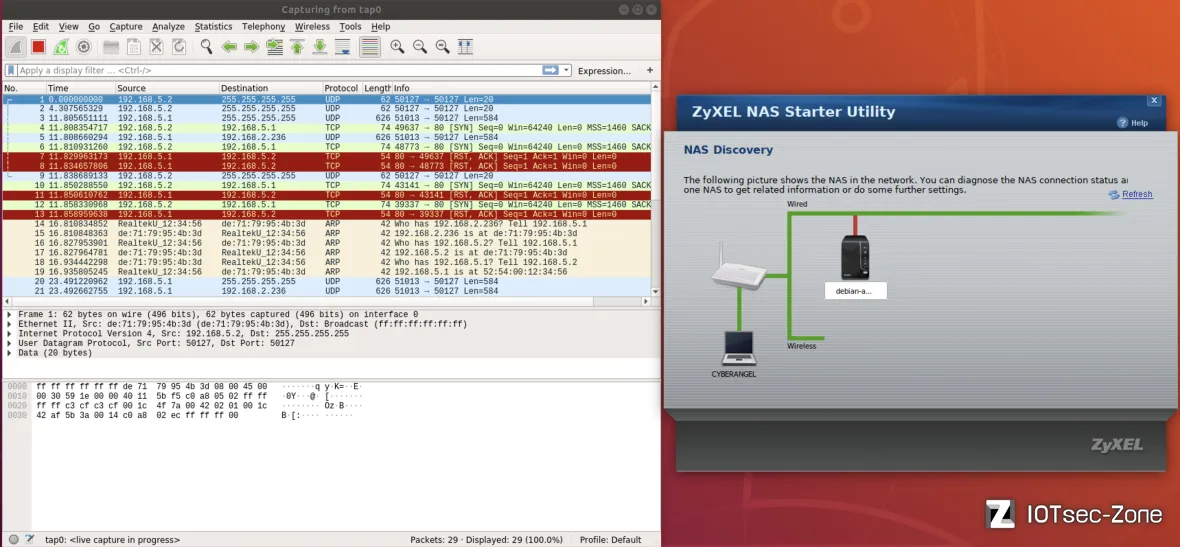Select packet 19 ARP 192.168.5.1 is at row
The width and height of the screenshot is (1180, 547).
pos(327,272)
